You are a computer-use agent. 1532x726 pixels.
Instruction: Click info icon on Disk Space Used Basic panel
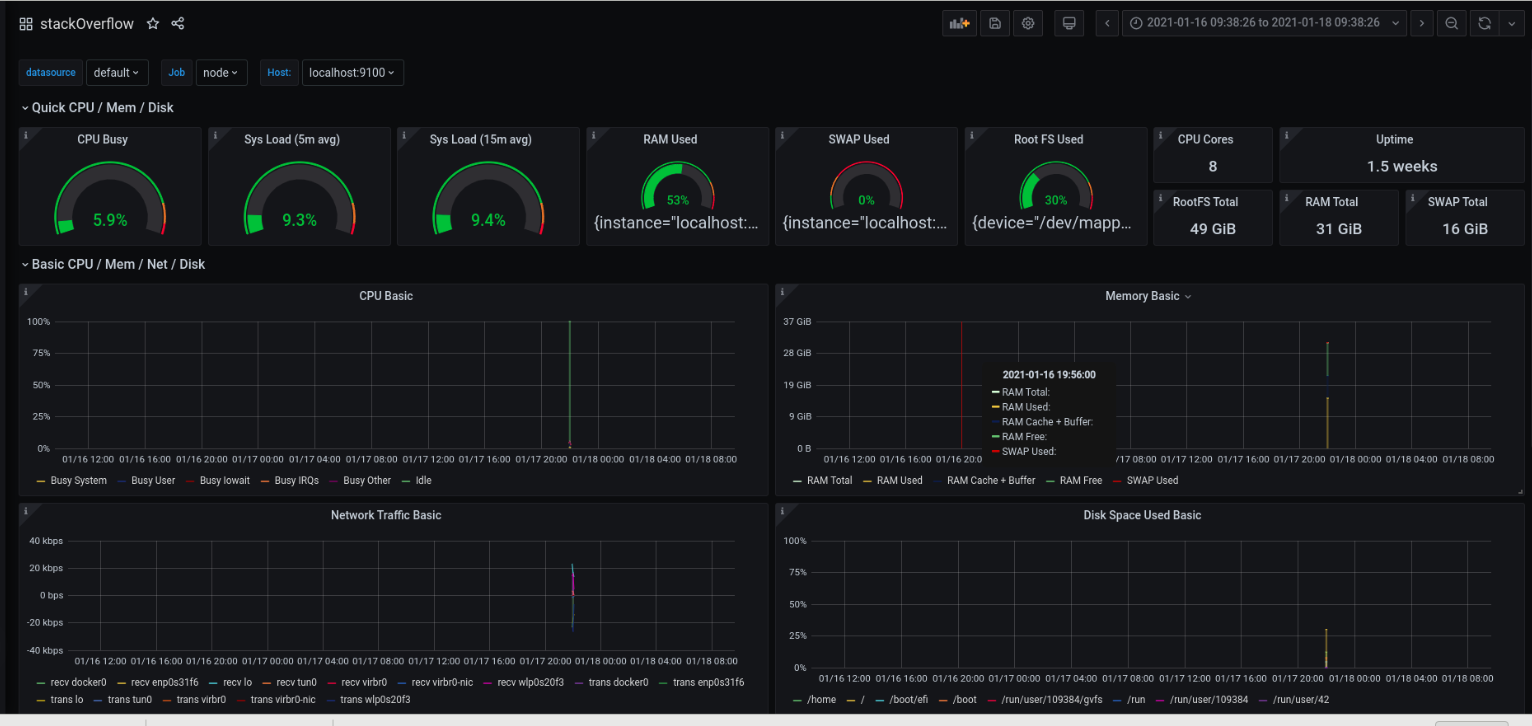[782, 510]
